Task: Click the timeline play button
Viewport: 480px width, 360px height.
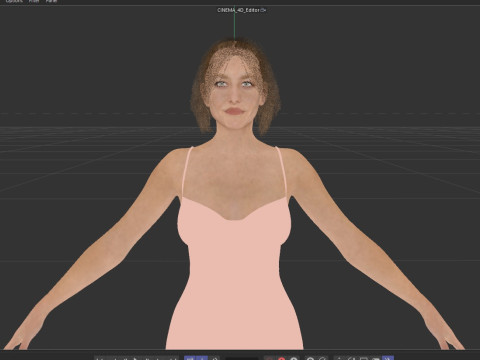Action: 135,359
